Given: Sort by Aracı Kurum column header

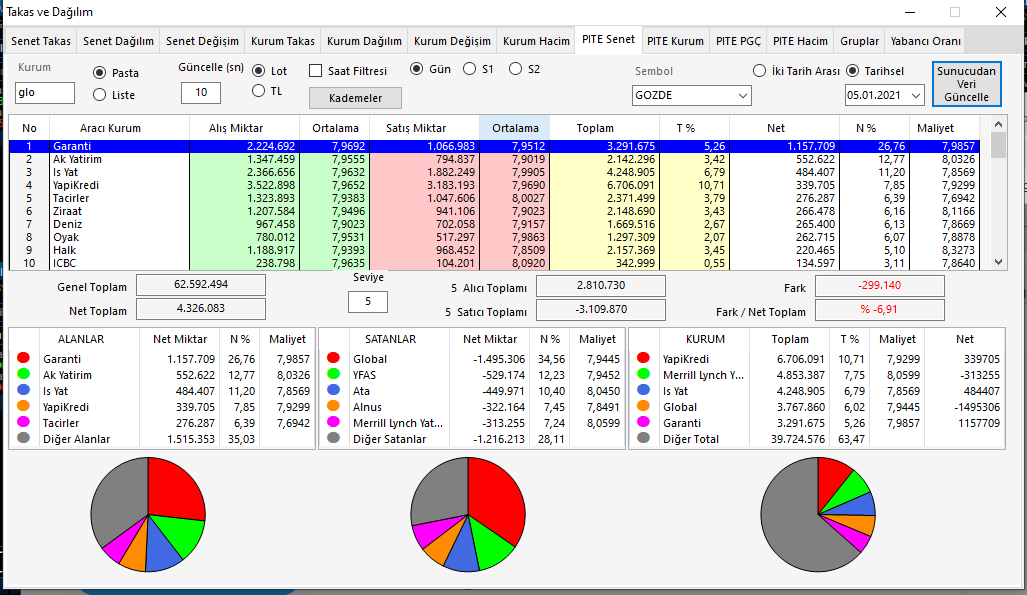Looking at the screenshot, I should point(119,128).
